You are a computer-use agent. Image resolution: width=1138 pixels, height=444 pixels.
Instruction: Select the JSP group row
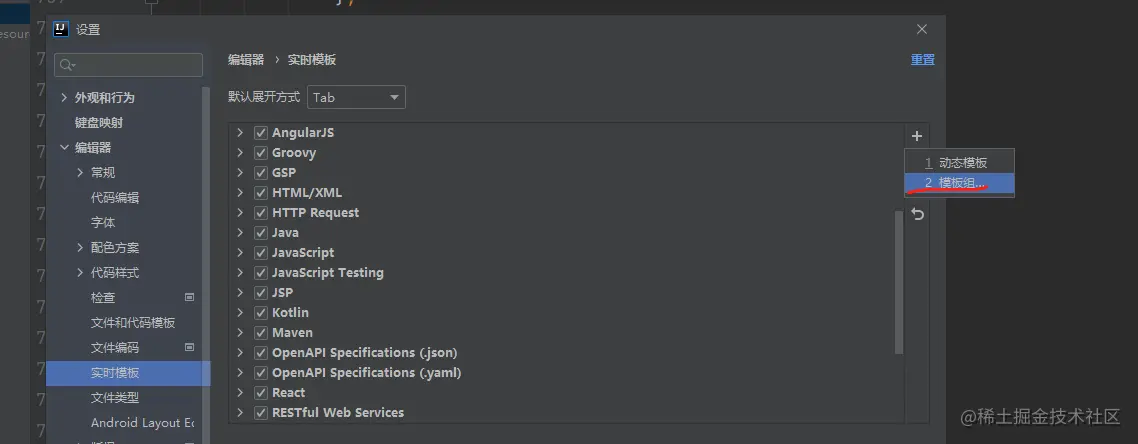pos(566,293)
